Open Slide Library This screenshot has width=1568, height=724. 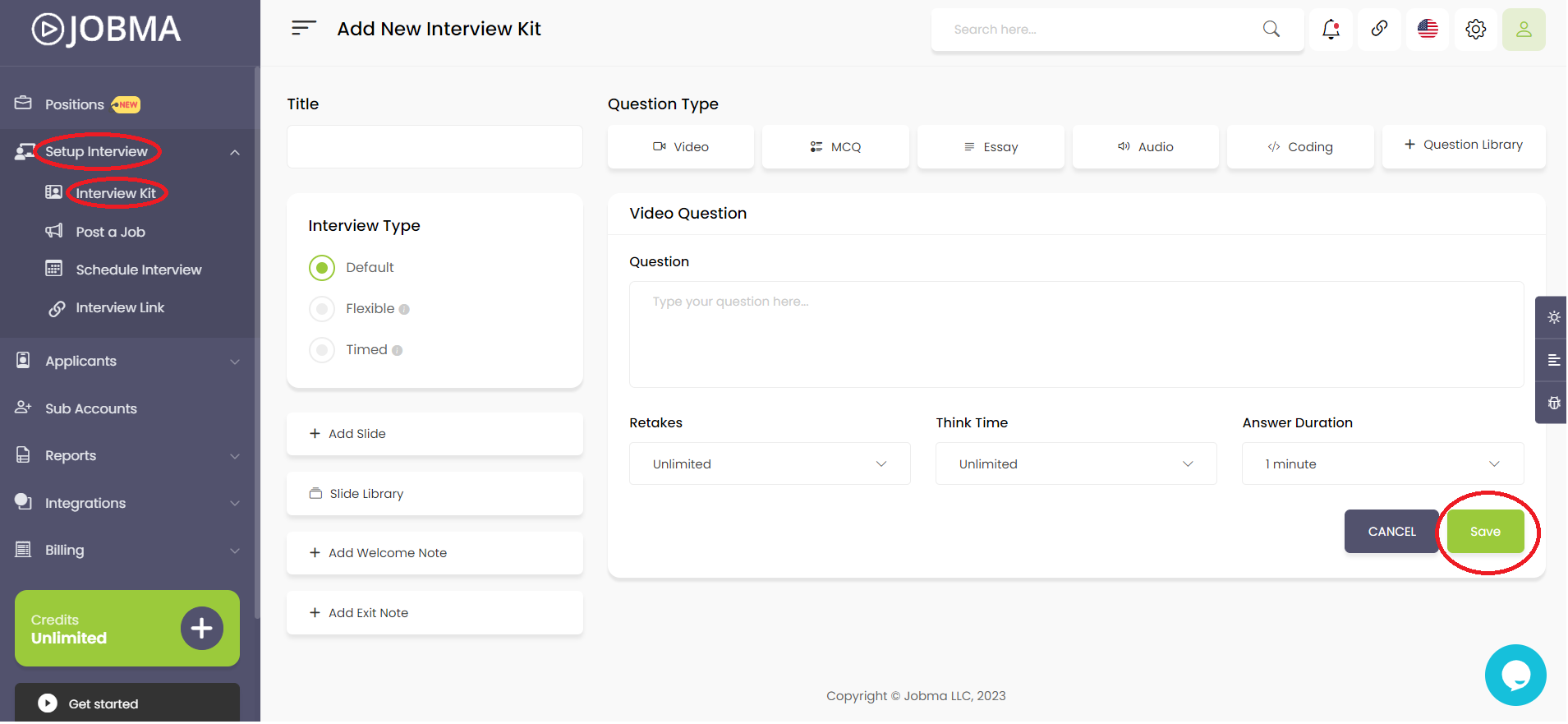tap(435, 494)
